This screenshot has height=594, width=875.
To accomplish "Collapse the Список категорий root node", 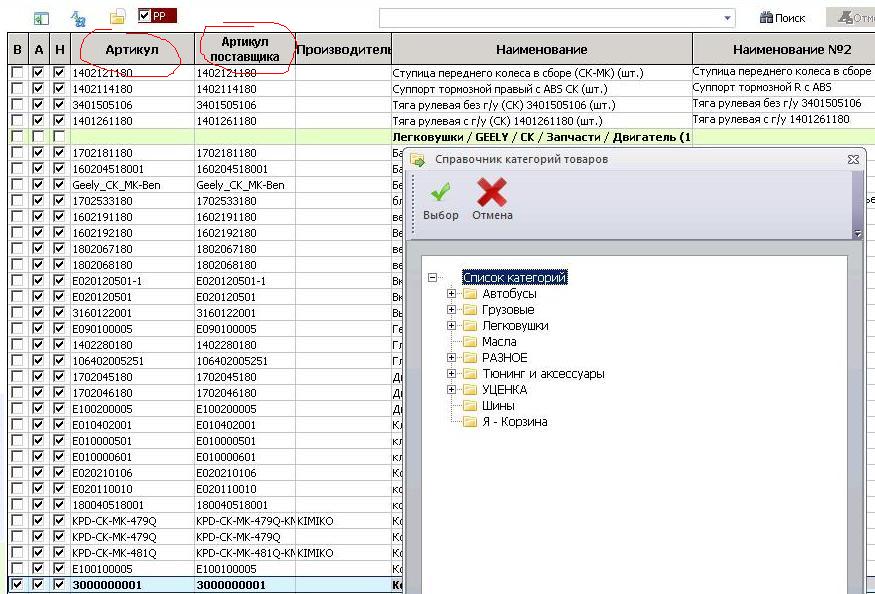I will 432,277.
